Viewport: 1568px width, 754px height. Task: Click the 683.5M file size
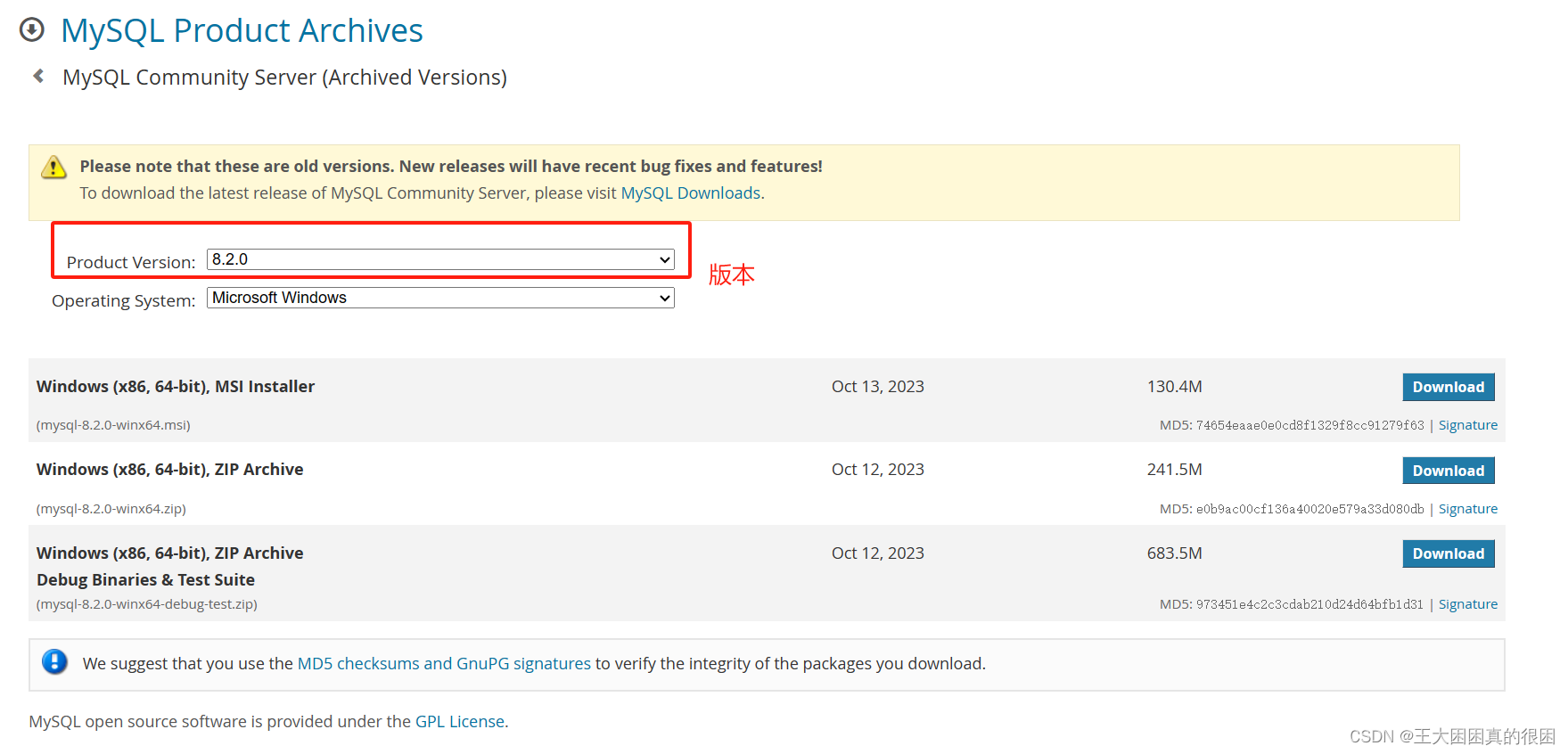tap(1175, 553)
